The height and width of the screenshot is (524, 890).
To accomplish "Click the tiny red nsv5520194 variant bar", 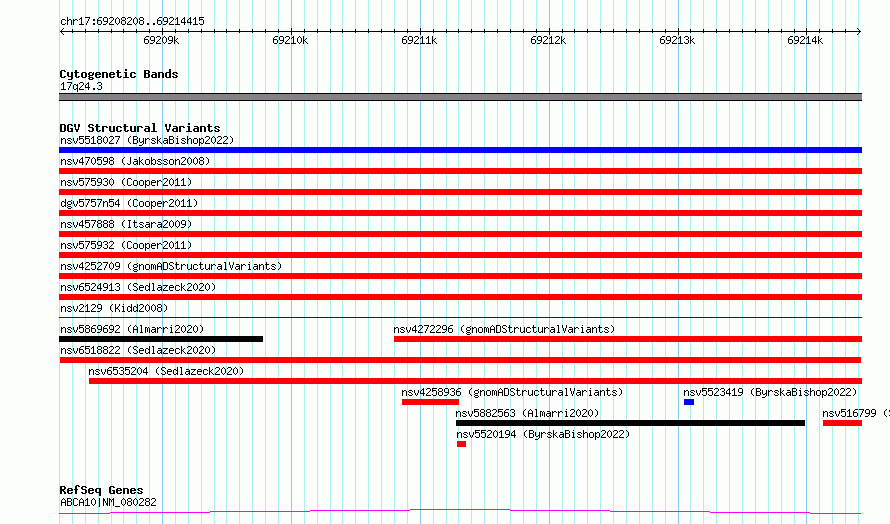I will point(461,444).
